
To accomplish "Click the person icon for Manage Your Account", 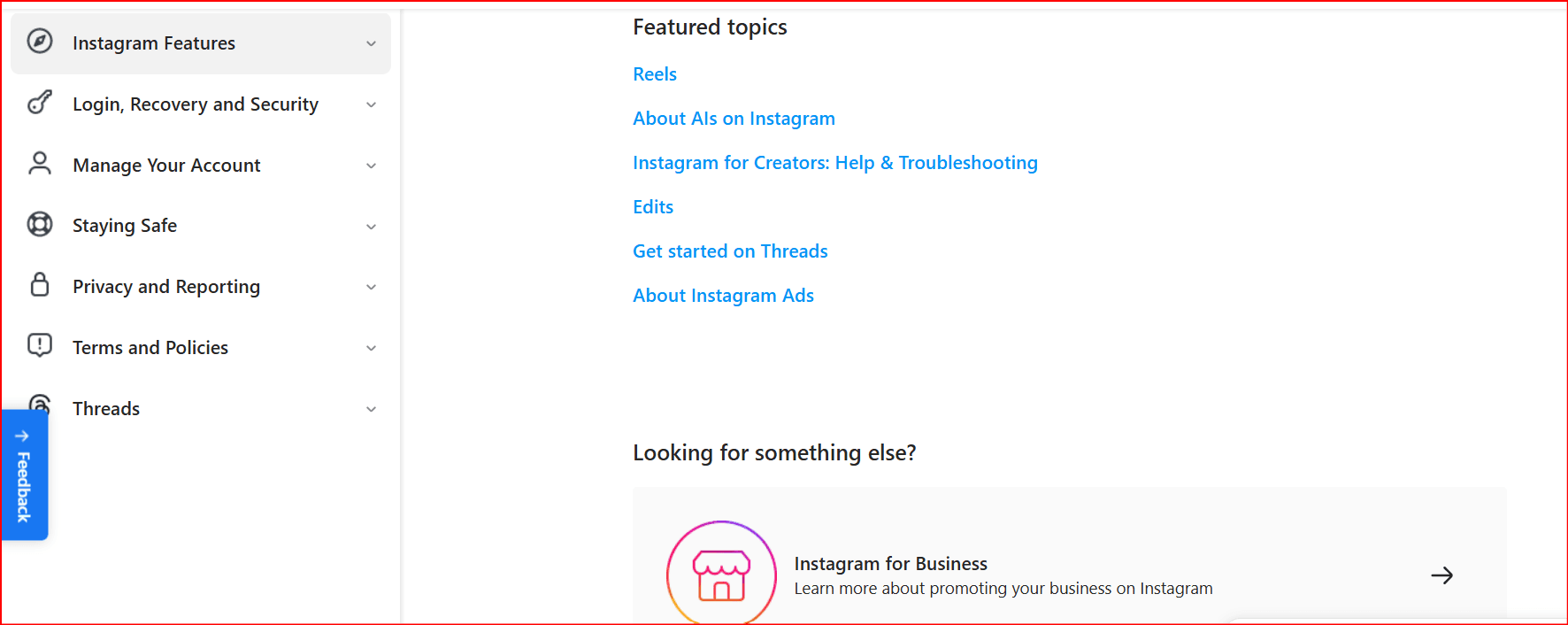I will 40,164.
